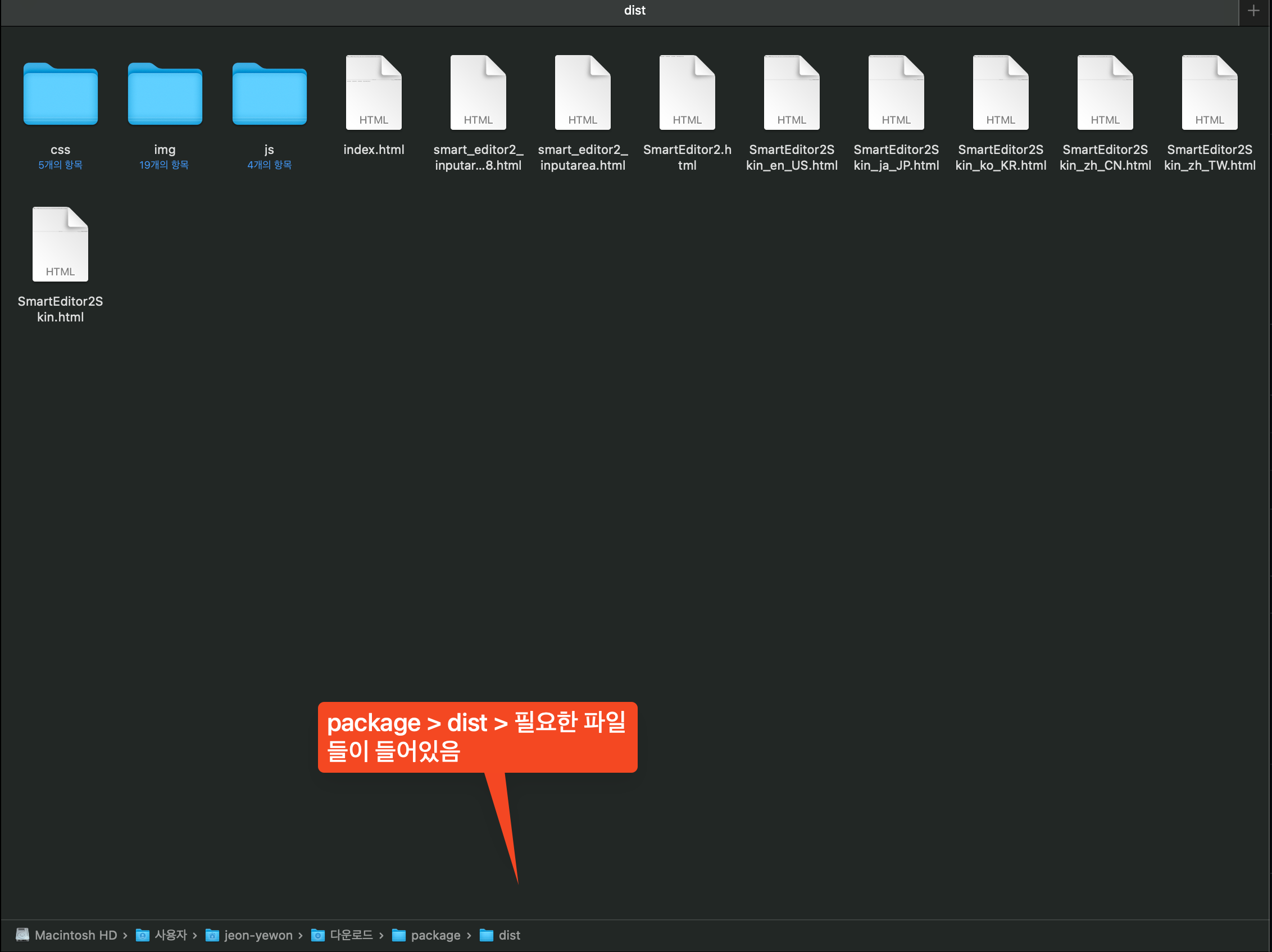Click the plus button to add a tab

1253,10
